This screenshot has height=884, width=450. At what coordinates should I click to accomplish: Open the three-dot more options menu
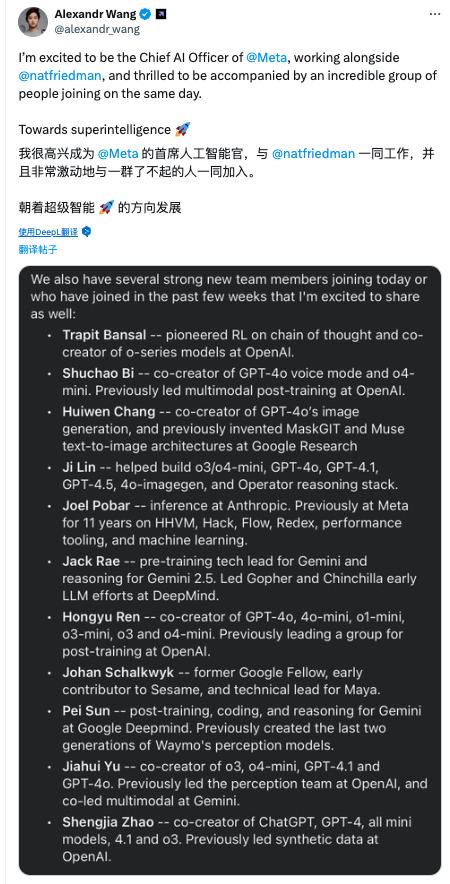tap(434, 14)
